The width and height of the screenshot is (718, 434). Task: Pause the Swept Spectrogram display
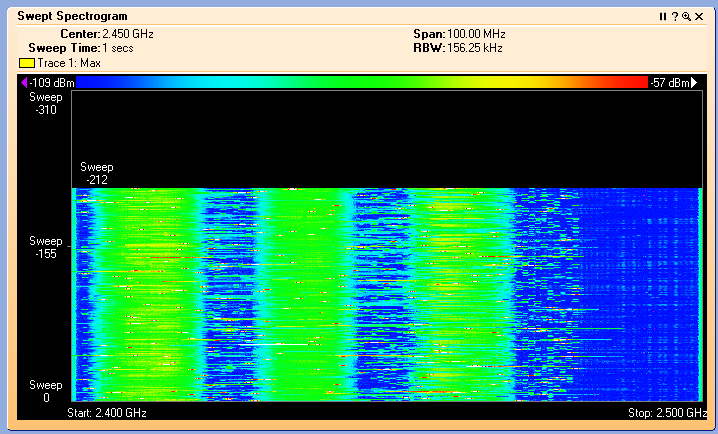[663, 16]
